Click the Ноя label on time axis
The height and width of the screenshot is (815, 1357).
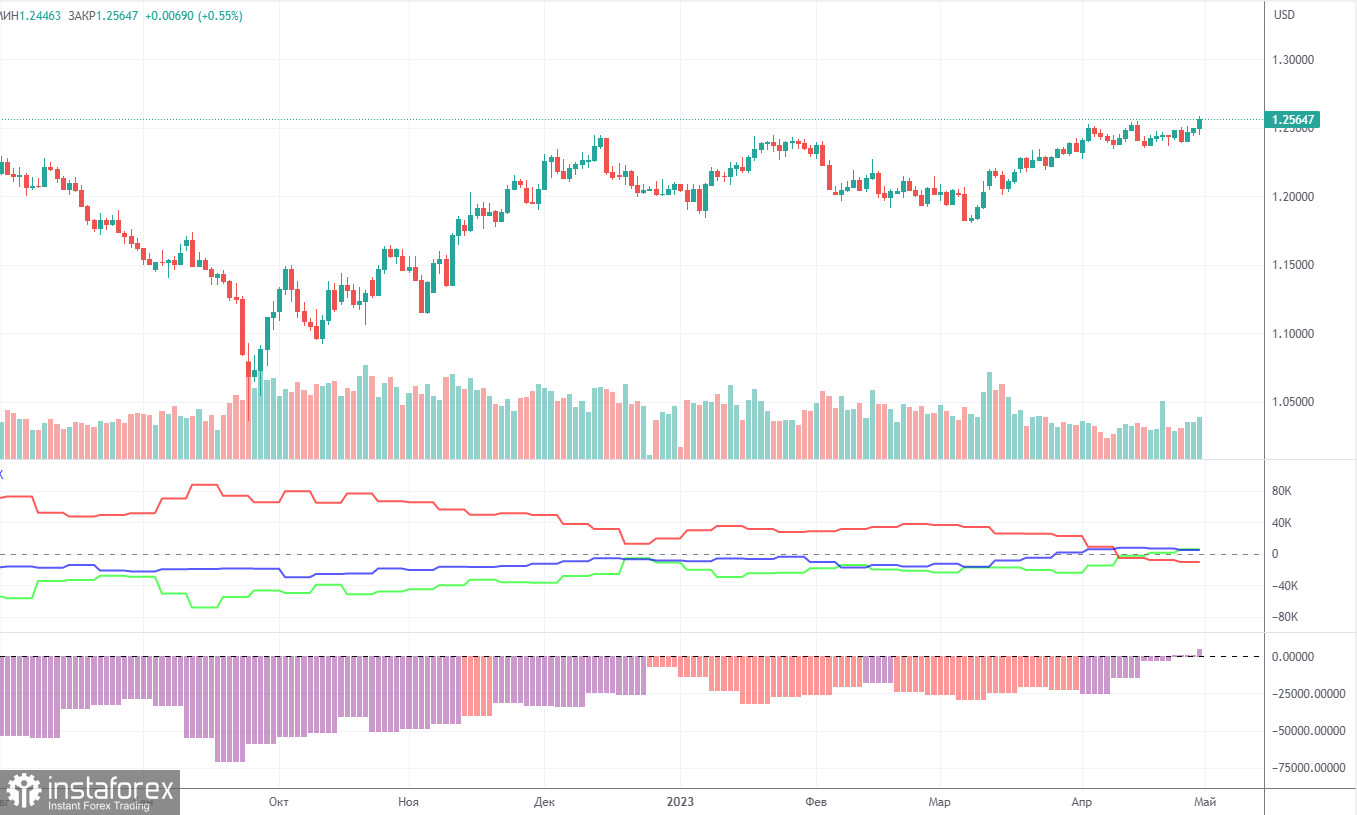coord(408,802)
